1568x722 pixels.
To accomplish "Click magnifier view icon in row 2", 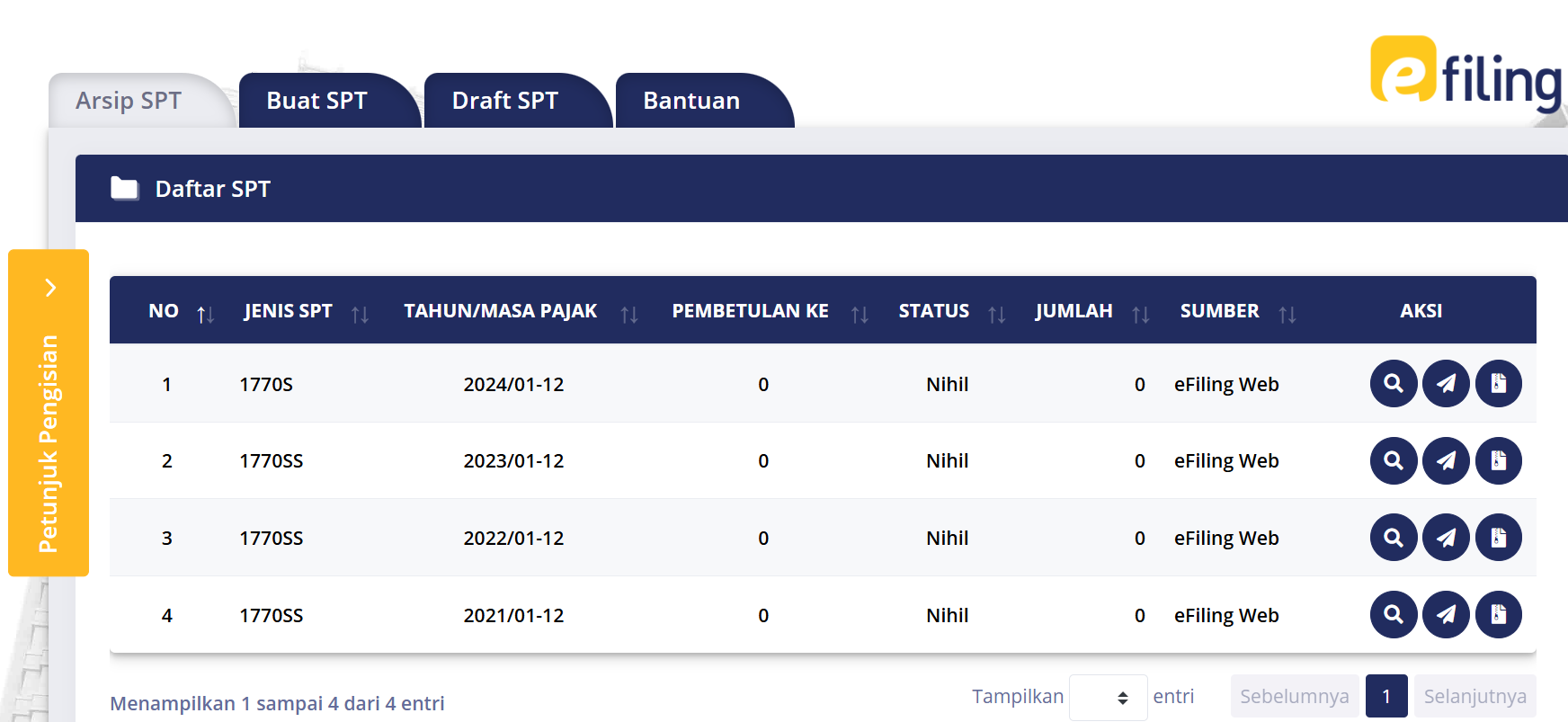I will pyautogui.click(x=1393, y=461).
